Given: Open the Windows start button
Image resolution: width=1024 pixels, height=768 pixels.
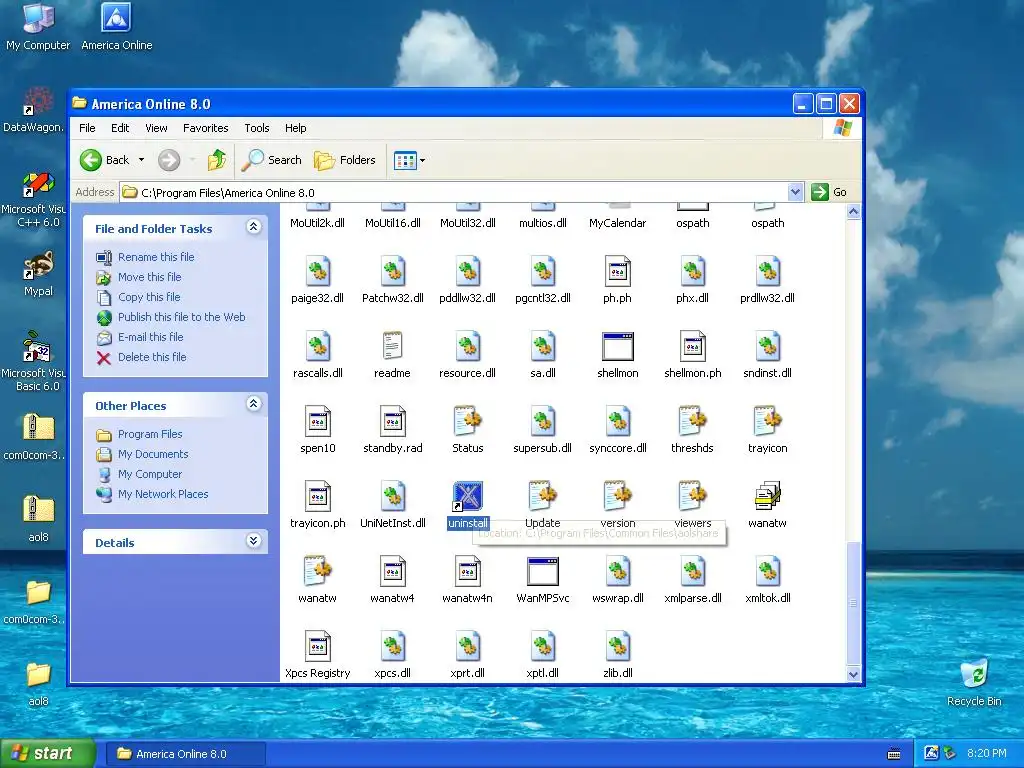Looking at the screenshot, I should pos(47,753).
